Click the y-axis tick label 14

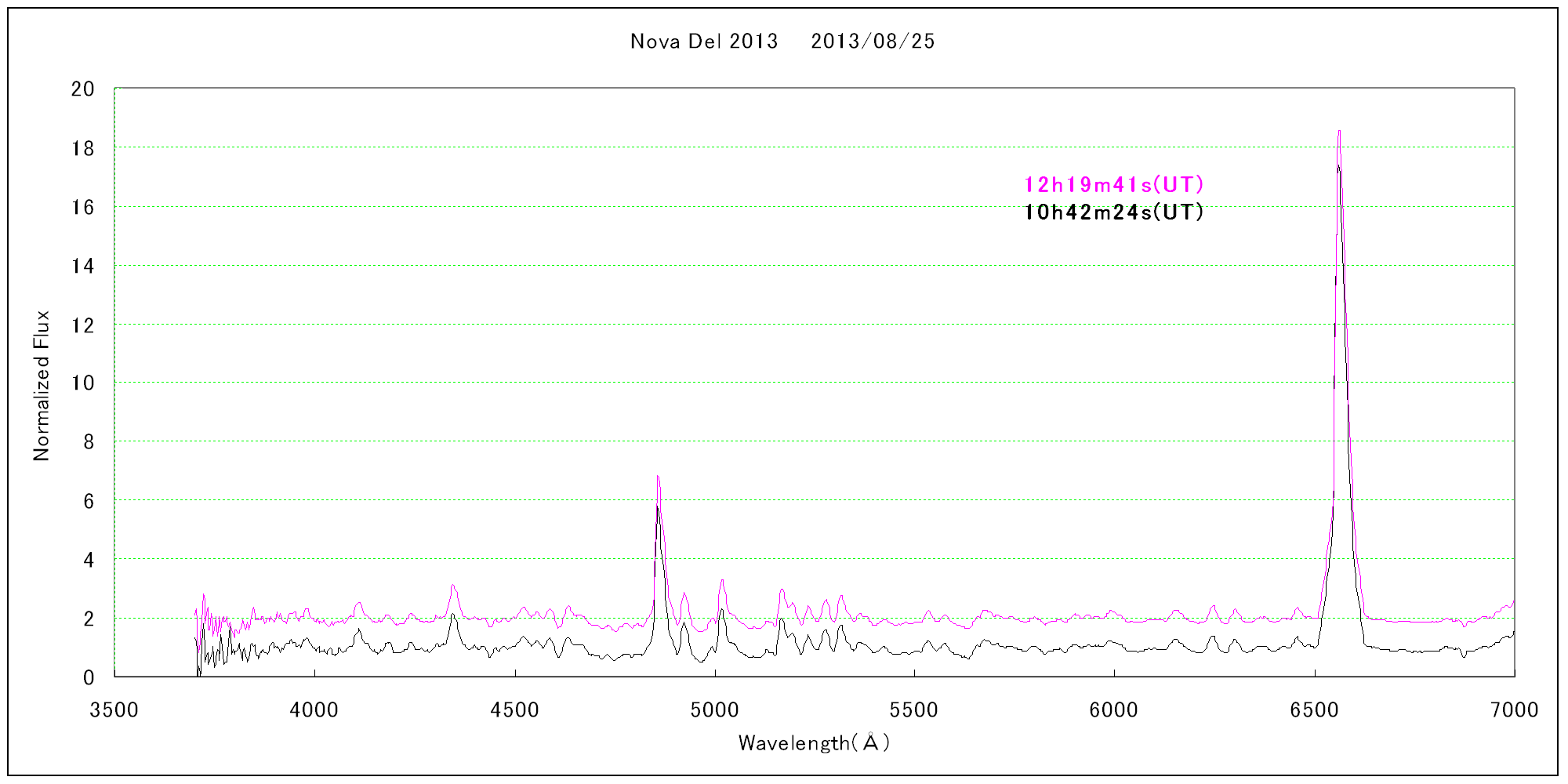point(82,267)
